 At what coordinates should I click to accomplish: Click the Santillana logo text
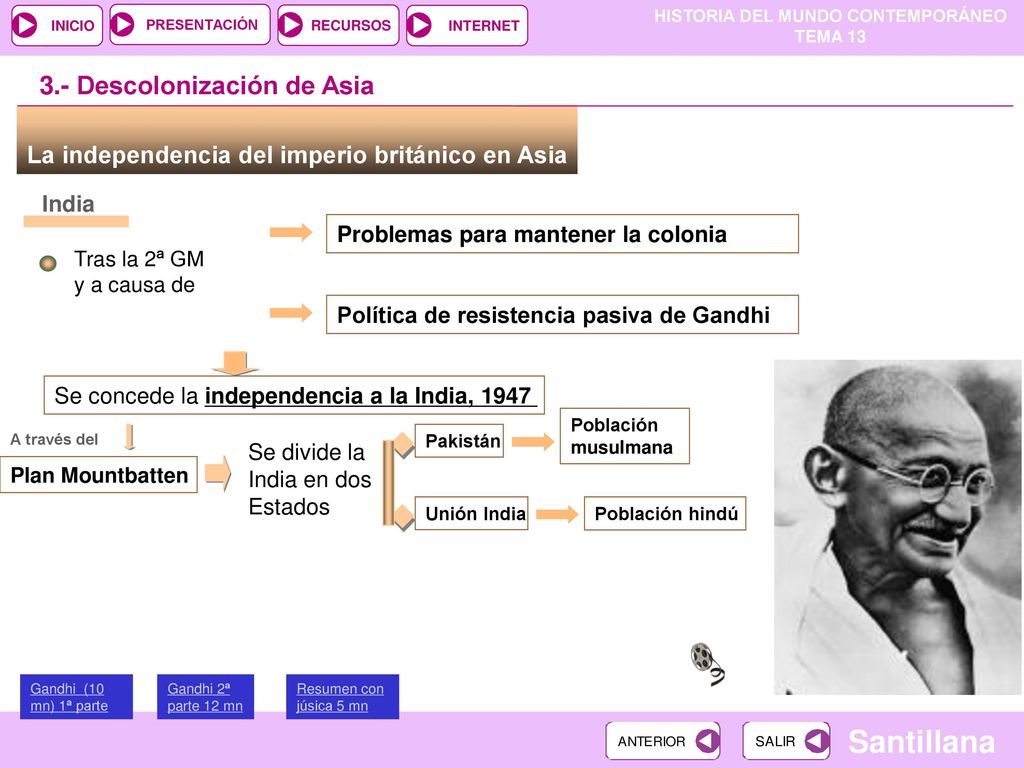click(x=921, y=741)
